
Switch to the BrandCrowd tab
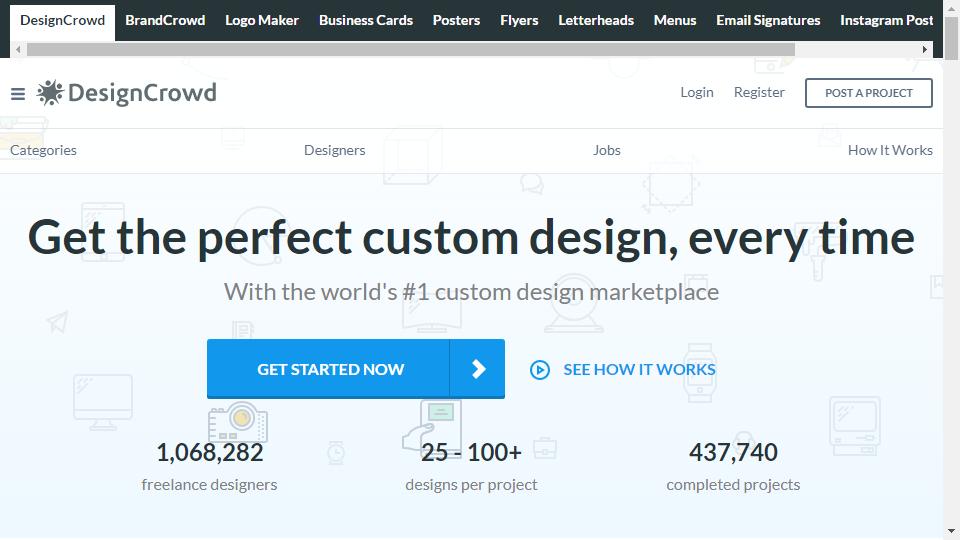coord(165,20)
